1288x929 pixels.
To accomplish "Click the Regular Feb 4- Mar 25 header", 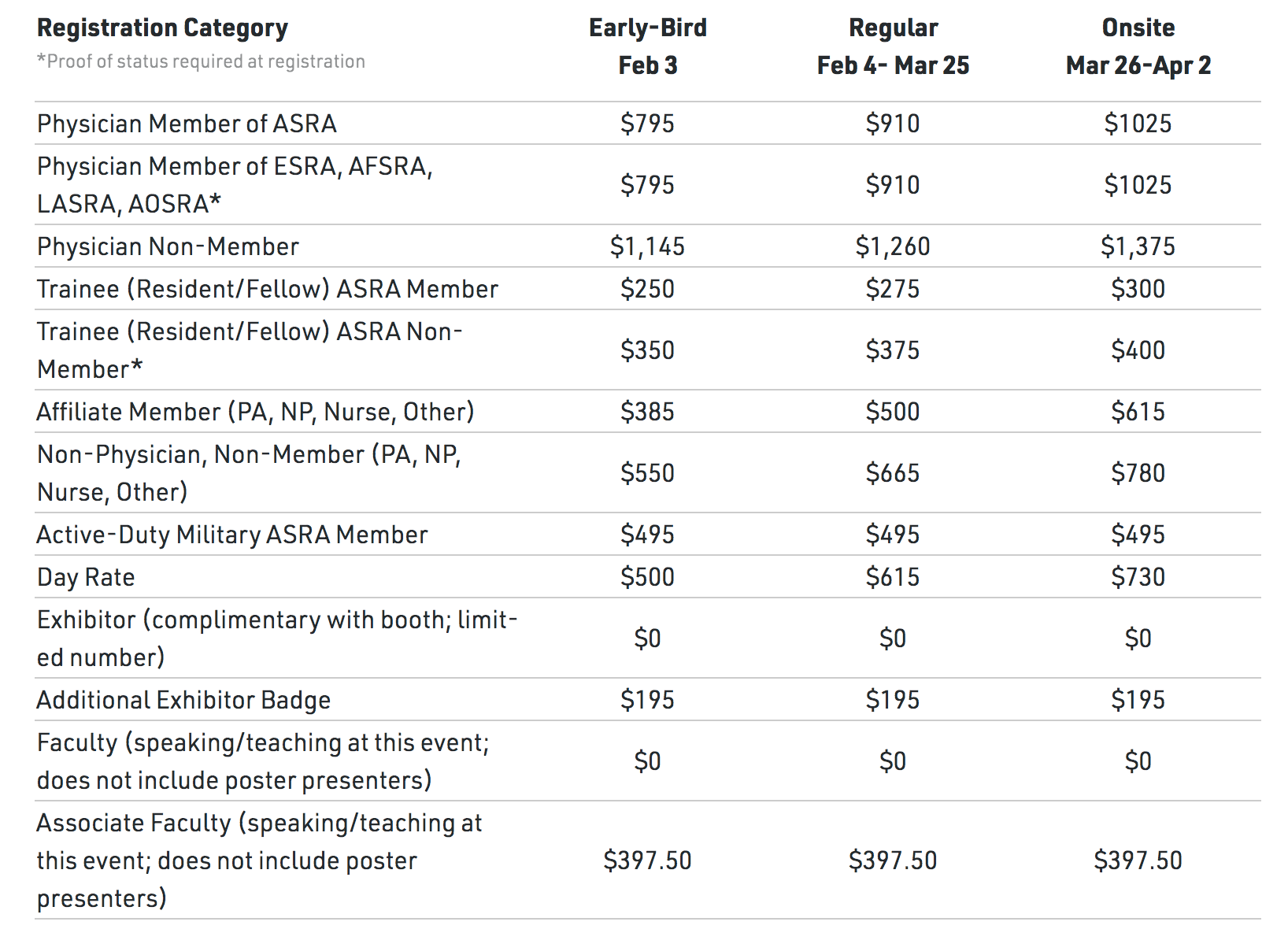I will click(893, 46).
